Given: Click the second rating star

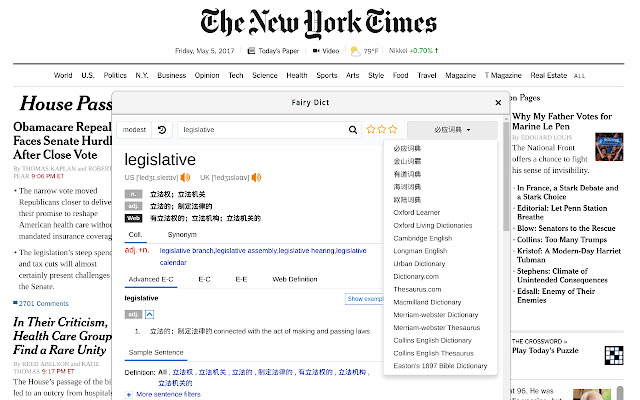Looking at the screenshot, I should point(382,129).
